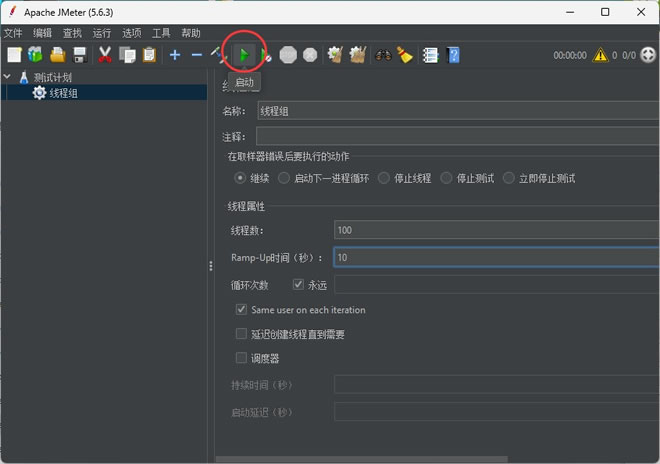Start the test with green arrow
660x464 pixels.
244,55
